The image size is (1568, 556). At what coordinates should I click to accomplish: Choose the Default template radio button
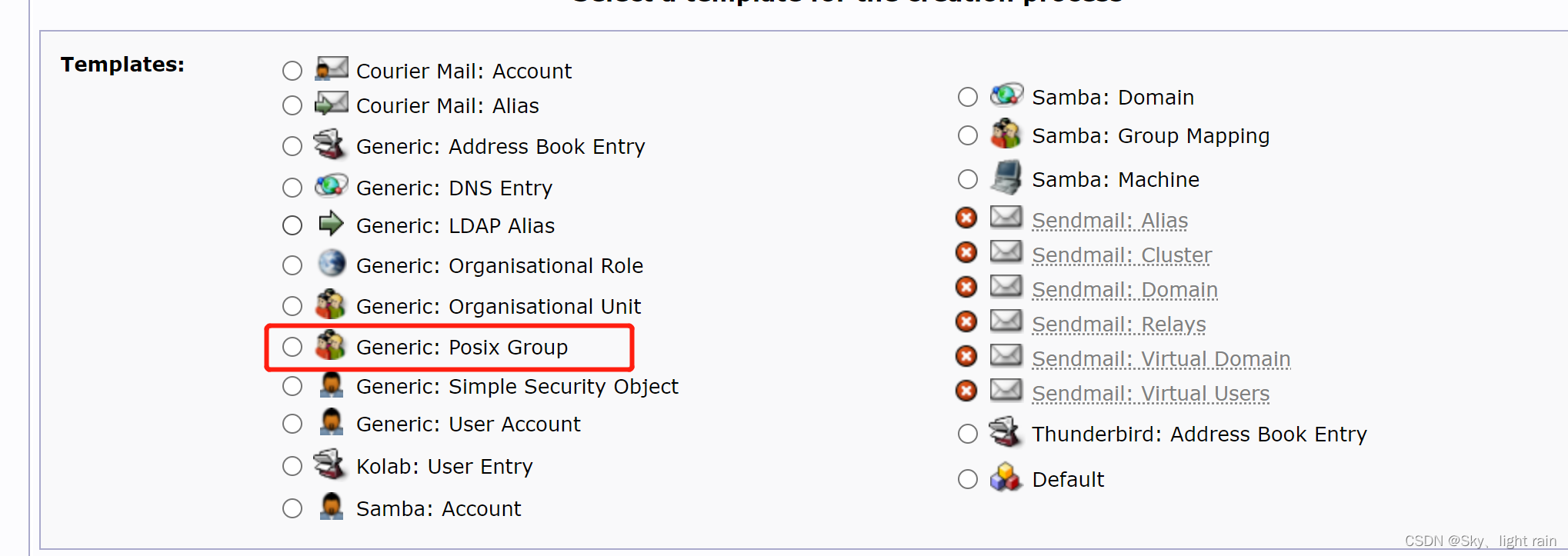[x=968, y=479]
